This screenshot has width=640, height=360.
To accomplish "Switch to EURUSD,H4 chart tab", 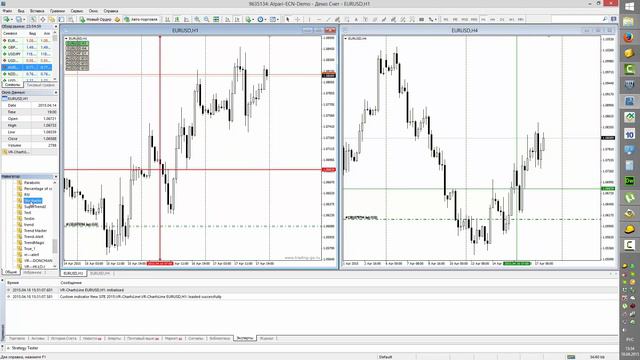I will tap(100, 273).
